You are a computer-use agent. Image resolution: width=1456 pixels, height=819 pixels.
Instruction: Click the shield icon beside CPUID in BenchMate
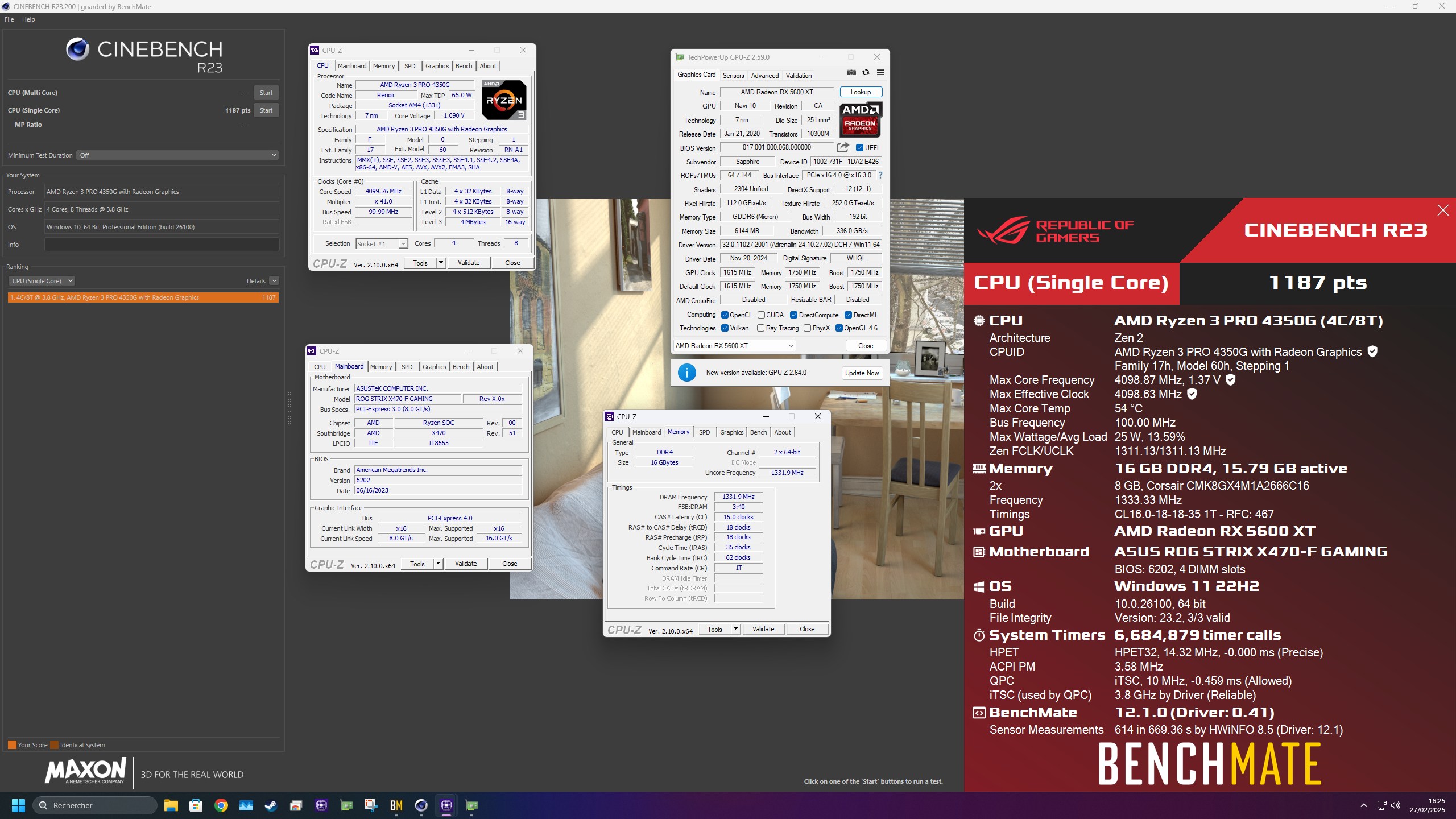(1372, 351)
